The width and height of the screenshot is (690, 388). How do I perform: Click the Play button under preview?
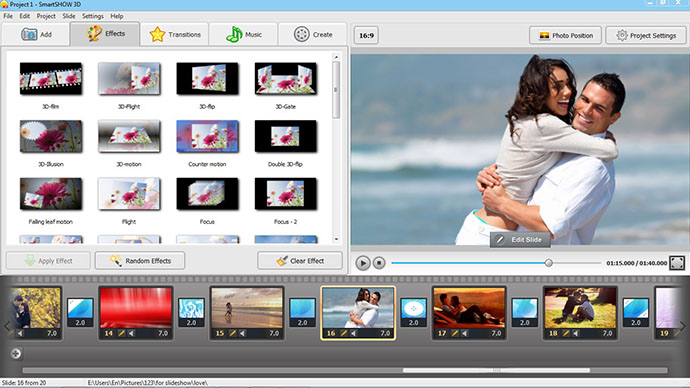(x=363, y=263)
